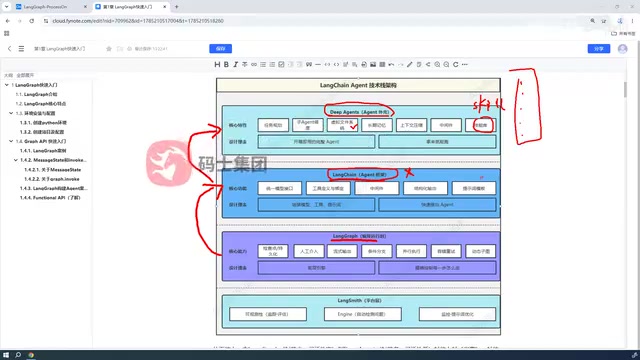Toggle bold formatting in editor toolbar

click(226, 64)
